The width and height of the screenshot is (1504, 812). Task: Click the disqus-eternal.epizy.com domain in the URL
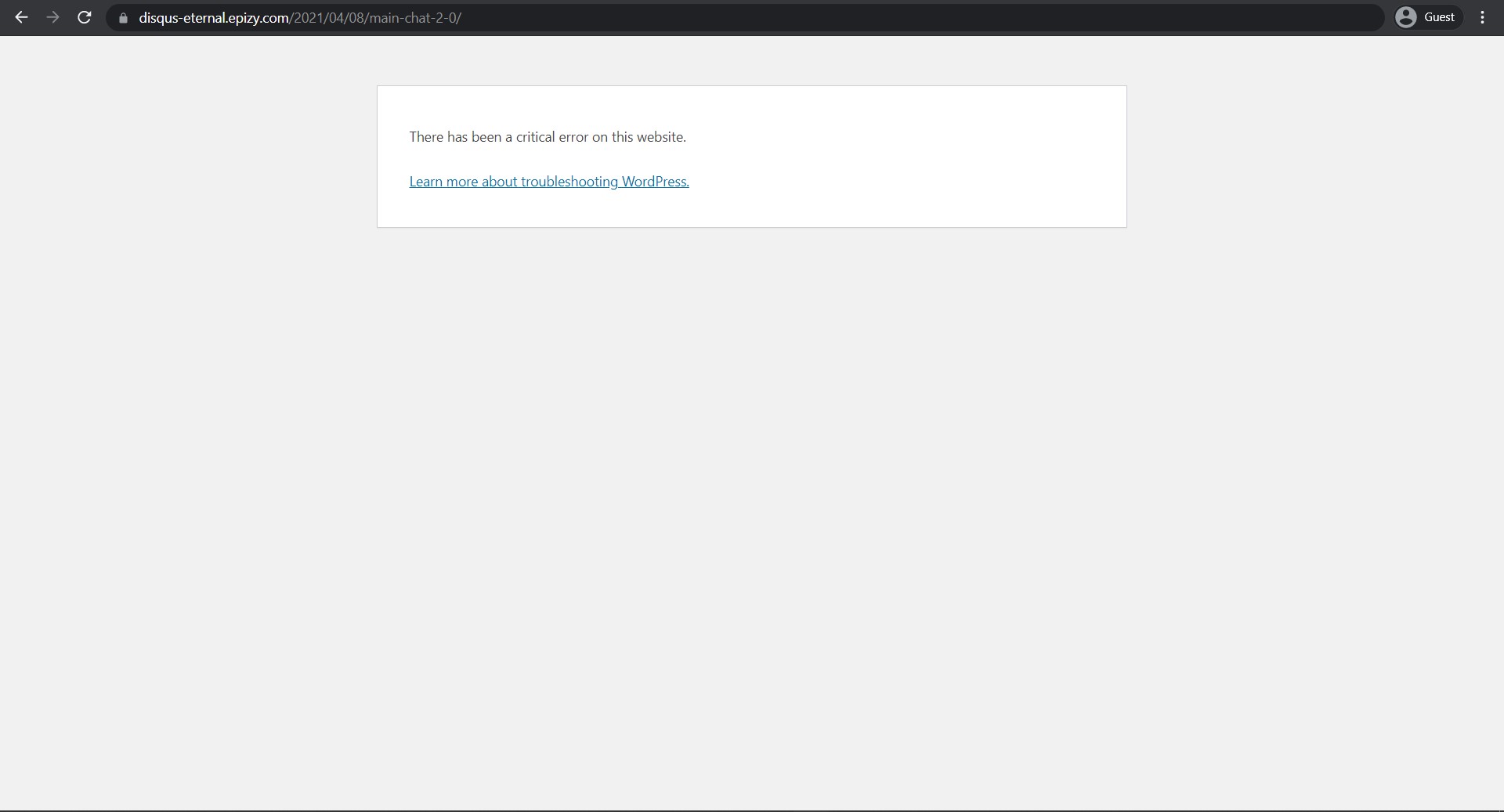pos(213,18)
